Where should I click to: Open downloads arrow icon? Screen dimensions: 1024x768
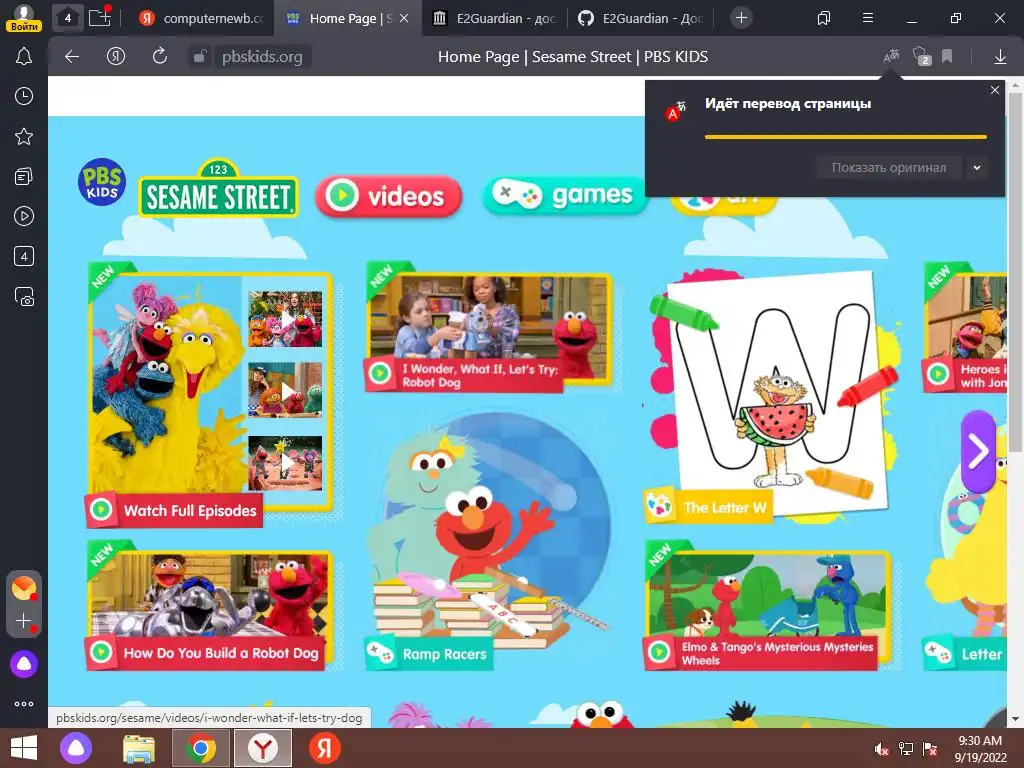(x=1000, y=57)
